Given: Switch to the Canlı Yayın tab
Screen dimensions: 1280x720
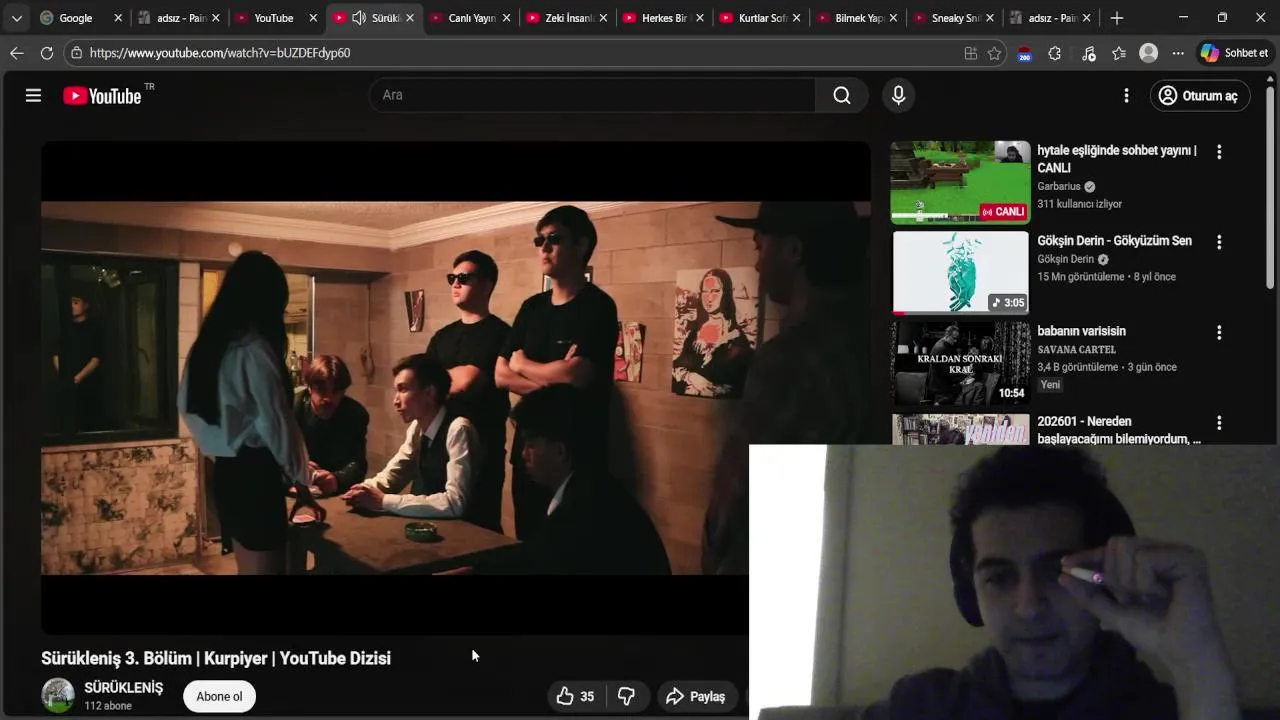Looking at the screenshot, I should [472, 18].
